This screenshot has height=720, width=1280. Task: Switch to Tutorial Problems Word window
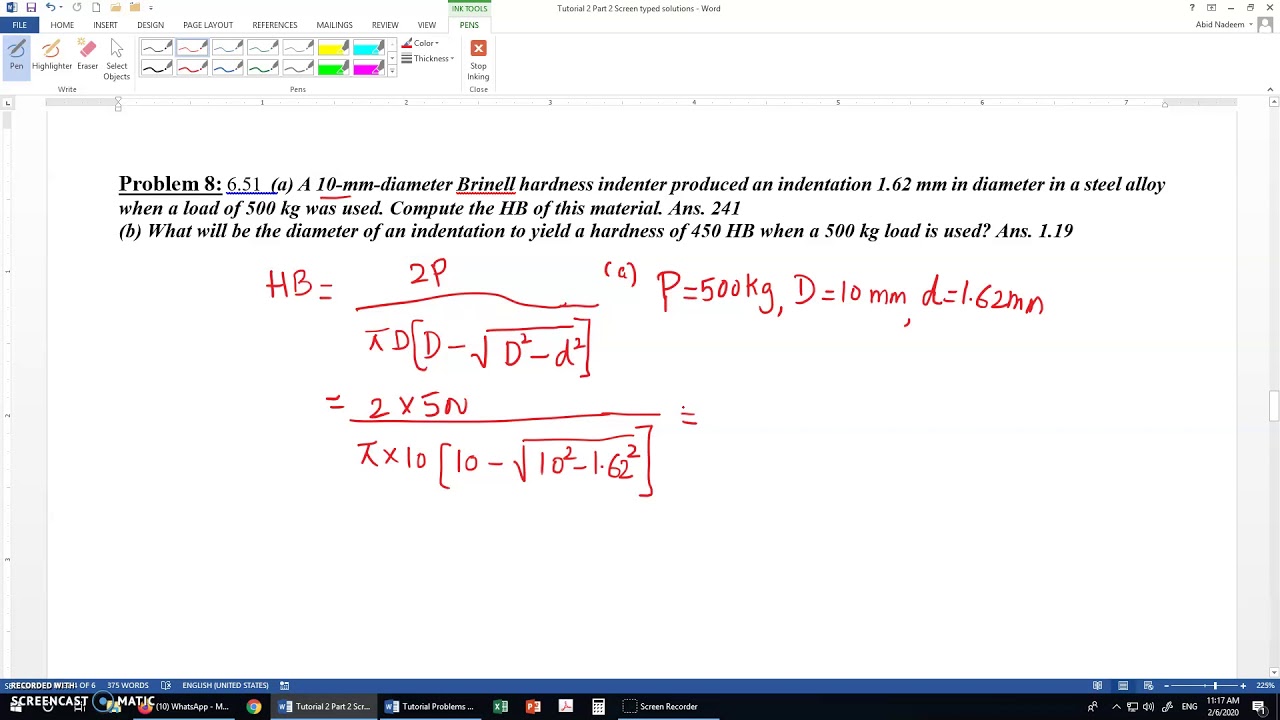(x=429, y=706)
